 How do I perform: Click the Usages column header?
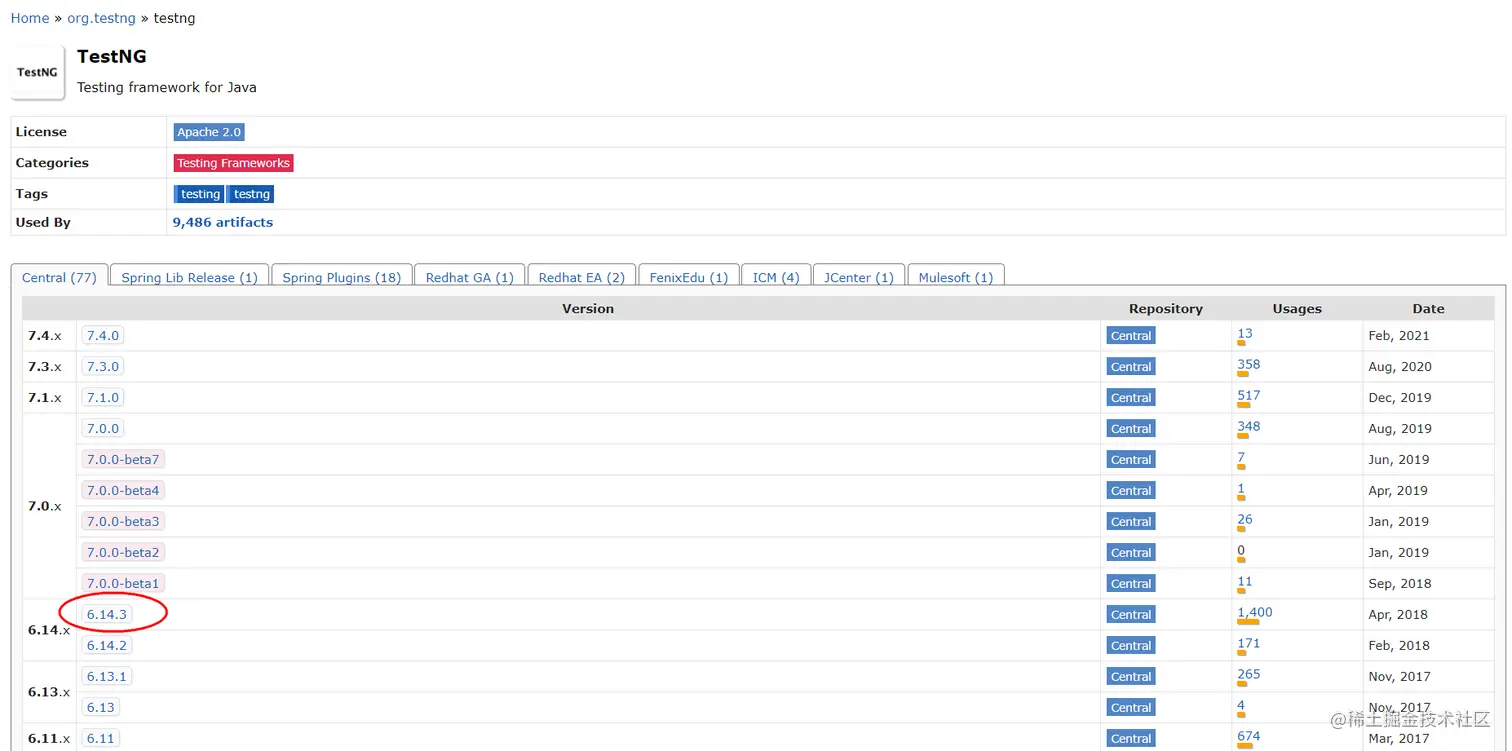pyautogui.click(x=1297, y=309)
